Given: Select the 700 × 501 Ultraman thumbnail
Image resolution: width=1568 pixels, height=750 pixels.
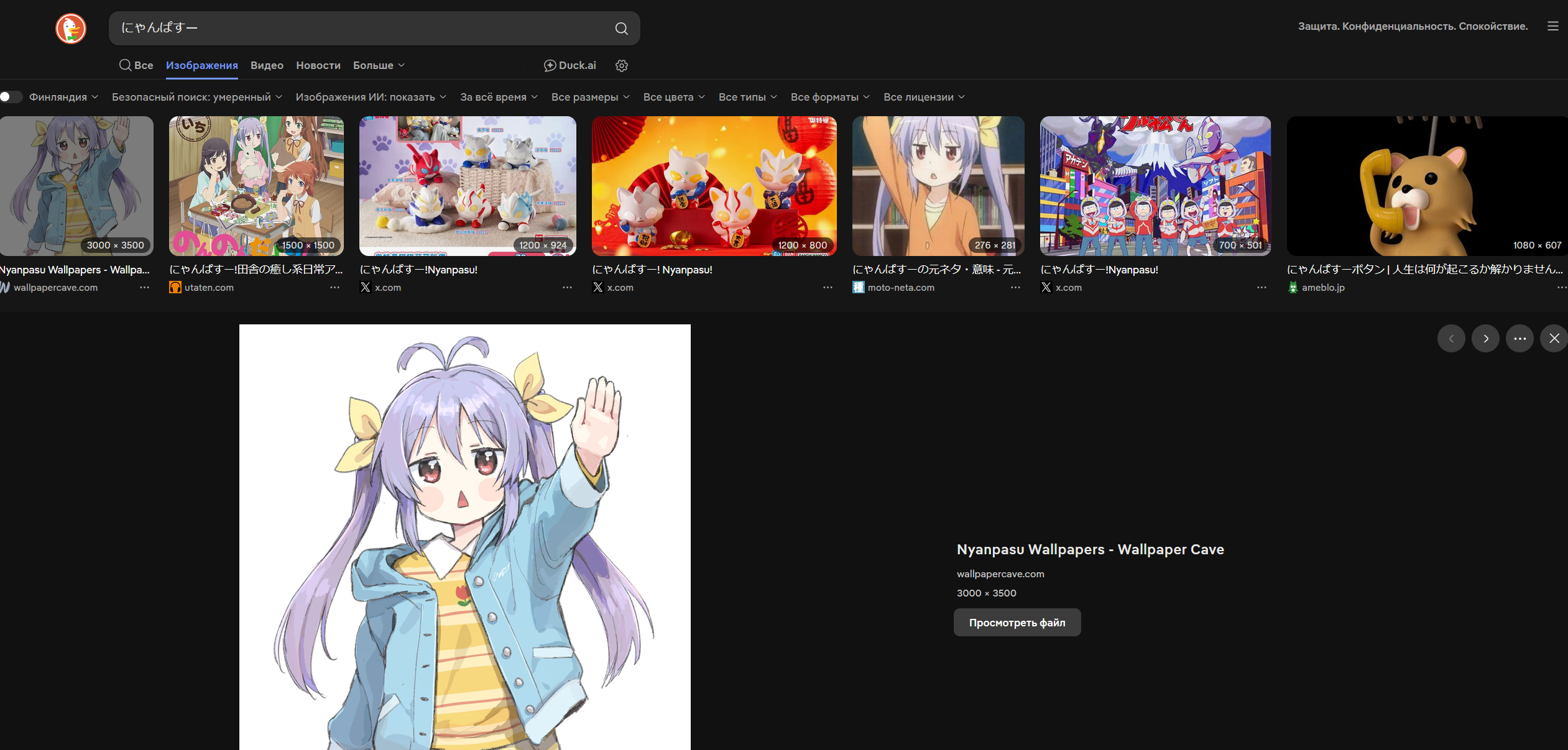Looking at the screenshot, I should [1155, 186].
